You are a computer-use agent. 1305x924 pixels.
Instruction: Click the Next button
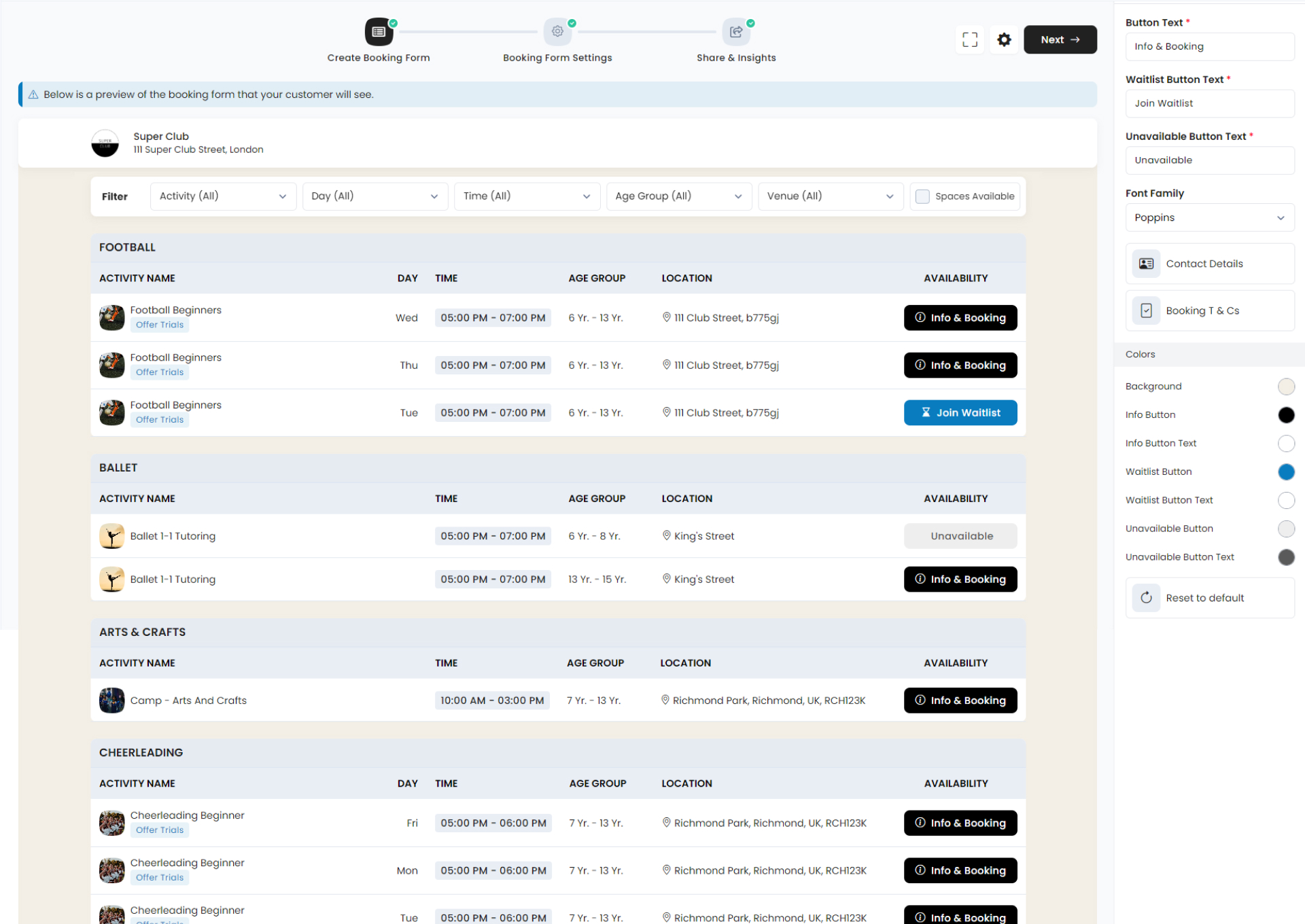pos(1060,38)
